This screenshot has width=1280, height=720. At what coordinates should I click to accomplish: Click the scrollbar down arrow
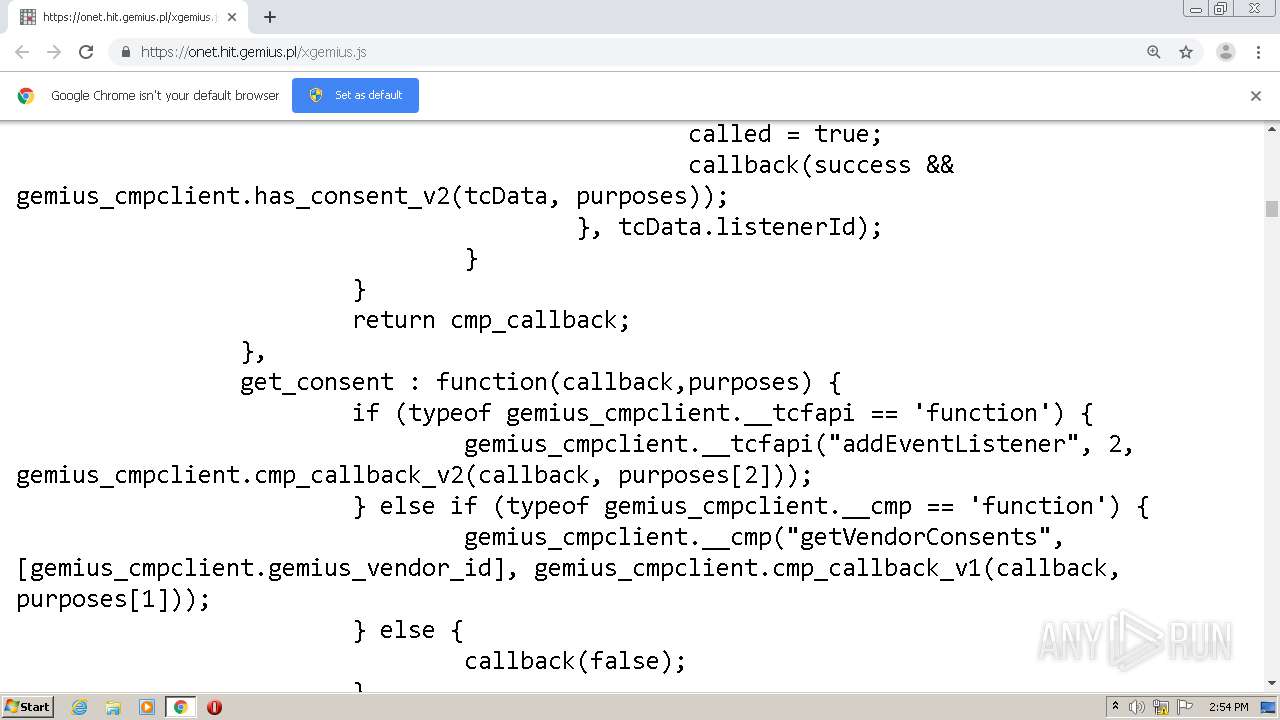point(1272,684)
